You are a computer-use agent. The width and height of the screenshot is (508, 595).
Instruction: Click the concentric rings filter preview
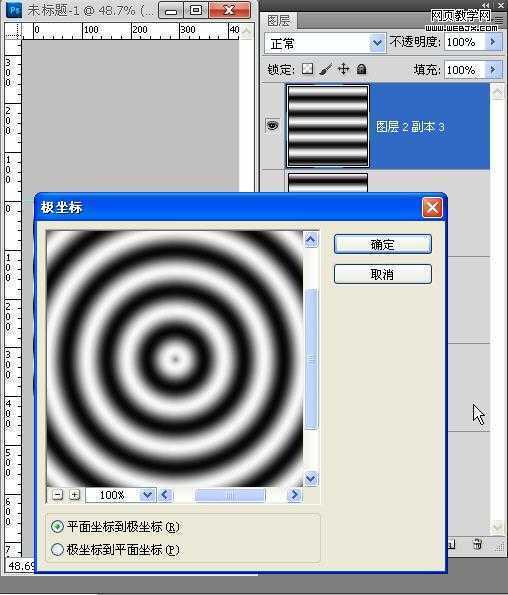[175, 358]
